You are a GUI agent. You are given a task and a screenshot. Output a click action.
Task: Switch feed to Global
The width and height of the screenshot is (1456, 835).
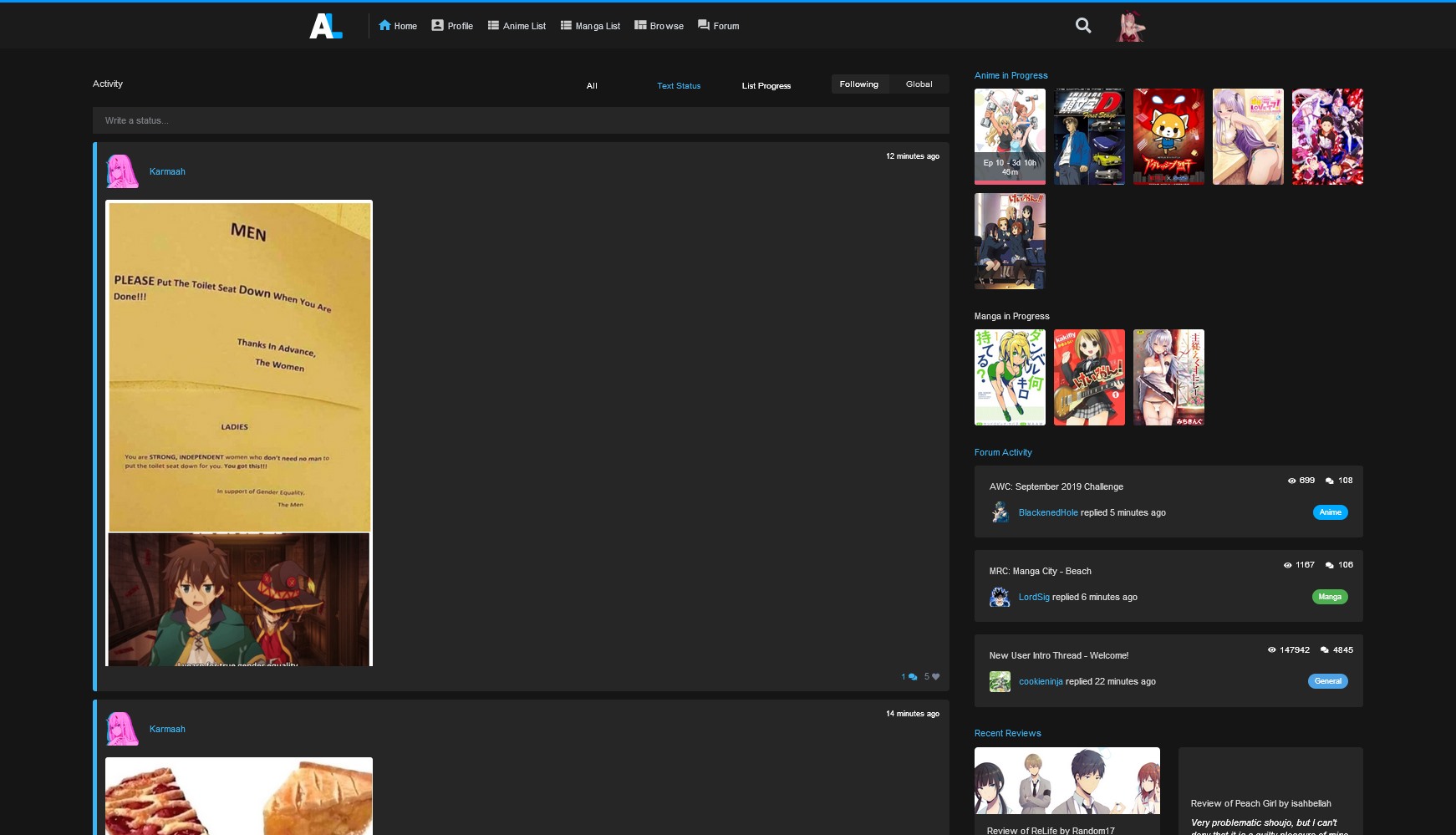pyautogui.click(x=919, y=84)
